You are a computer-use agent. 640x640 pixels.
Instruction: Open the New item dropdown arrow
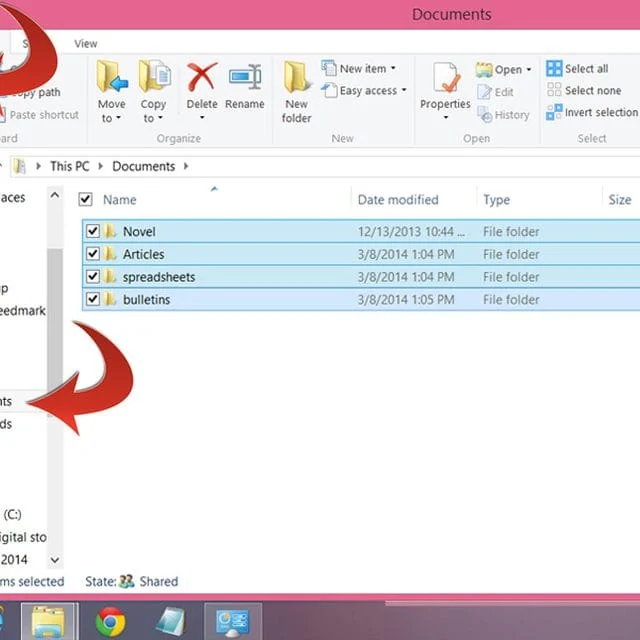393,68
